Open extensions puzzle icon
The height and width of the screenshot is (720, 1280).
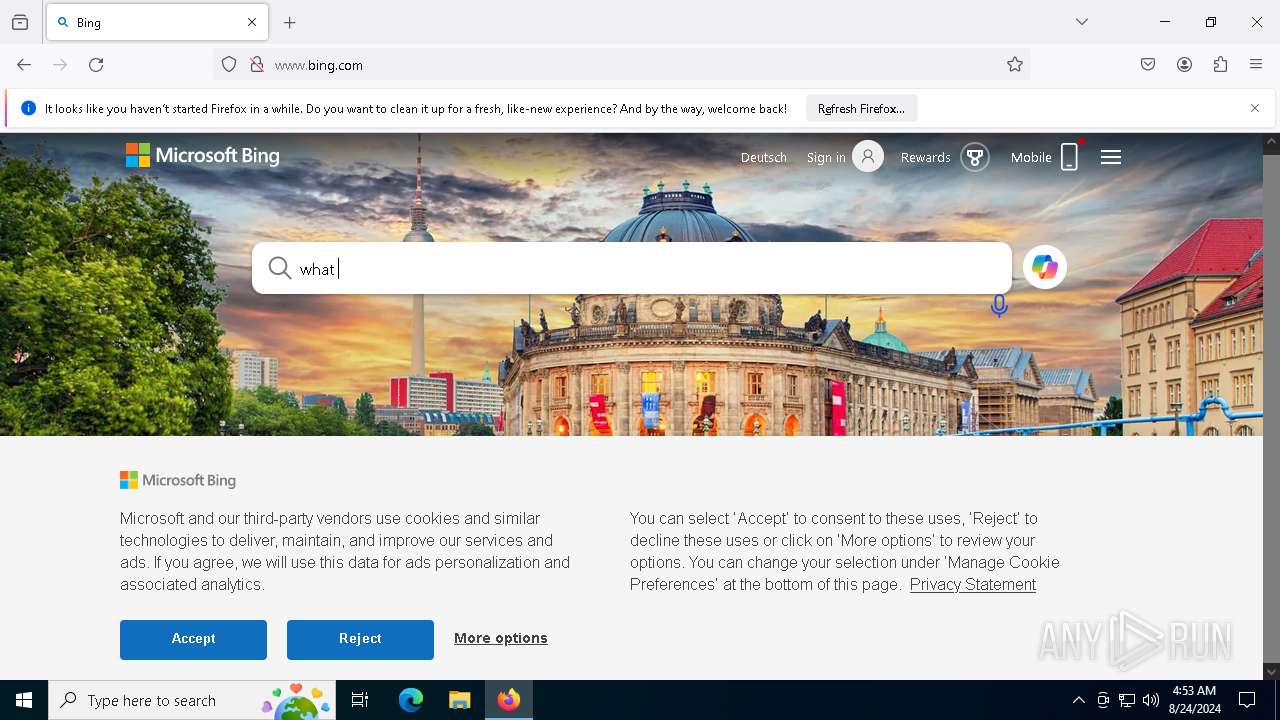point(1220,65)
